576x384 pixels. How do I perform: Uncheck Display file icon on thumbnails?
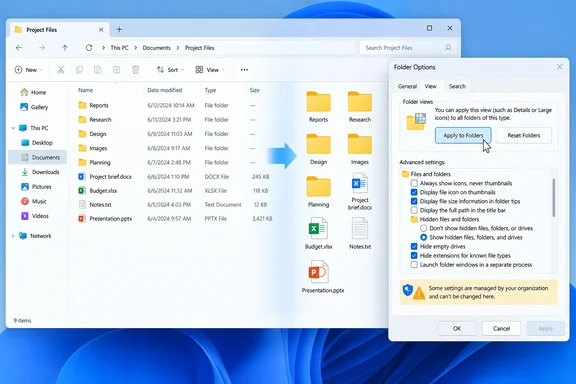pyautogui.click(x=414, y=192)
